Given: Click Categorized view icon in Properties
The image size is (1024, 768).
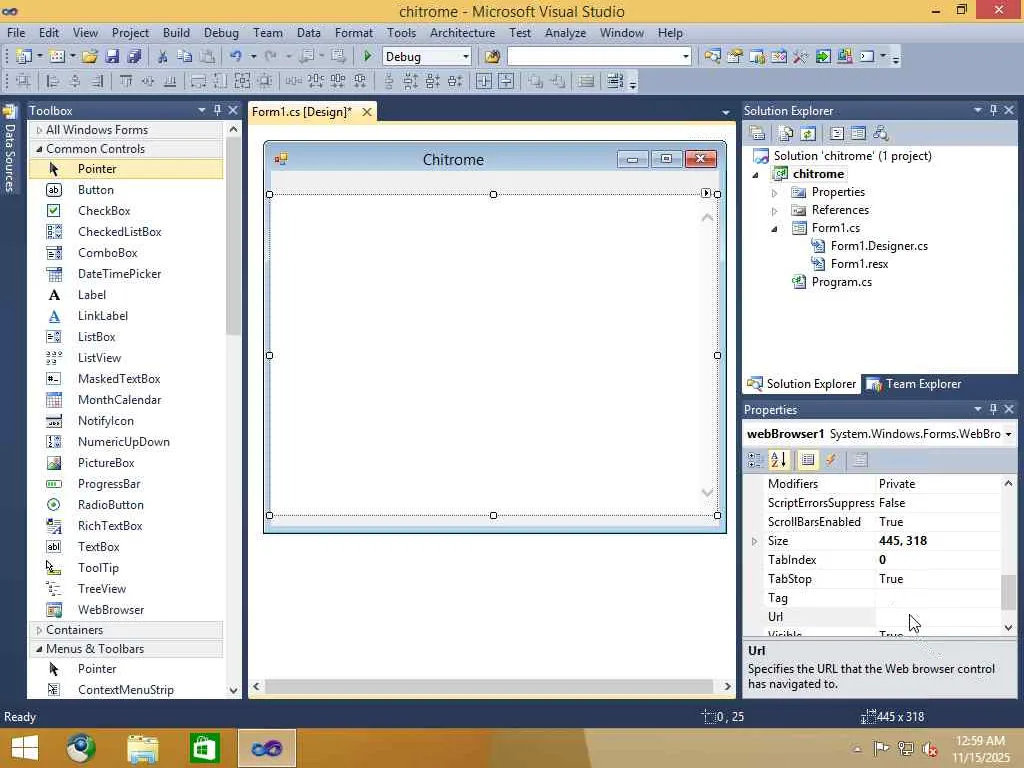Looking at the screenshot, I should tap(756, 460).
